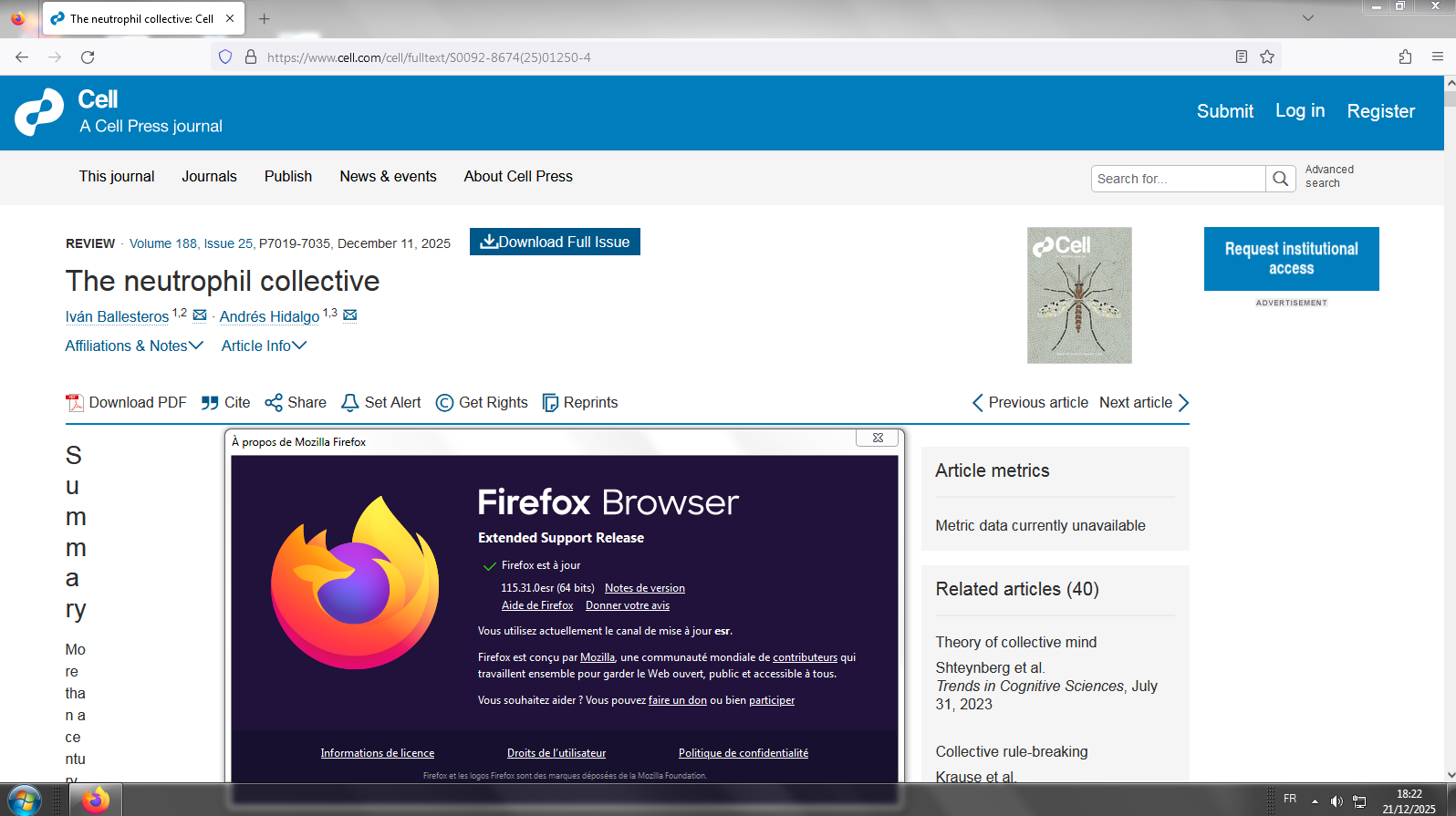Click the browser back arrow
This screenshot has width=1456, height=816.
coord(22,57)
